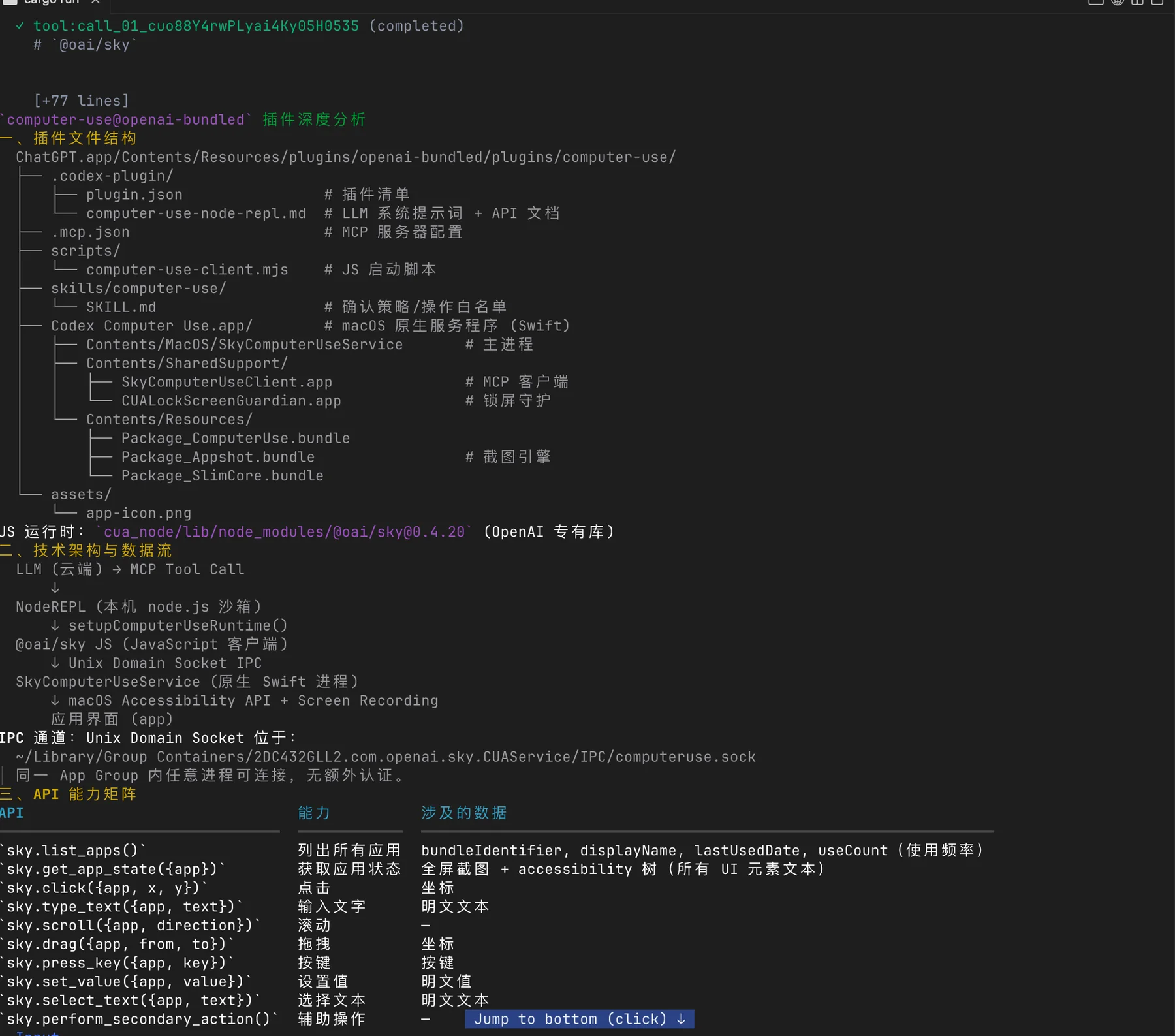The width and height of the screenshot is (1175, 1036).
Task: Click the "assets/" folder row
Action: 82,494
